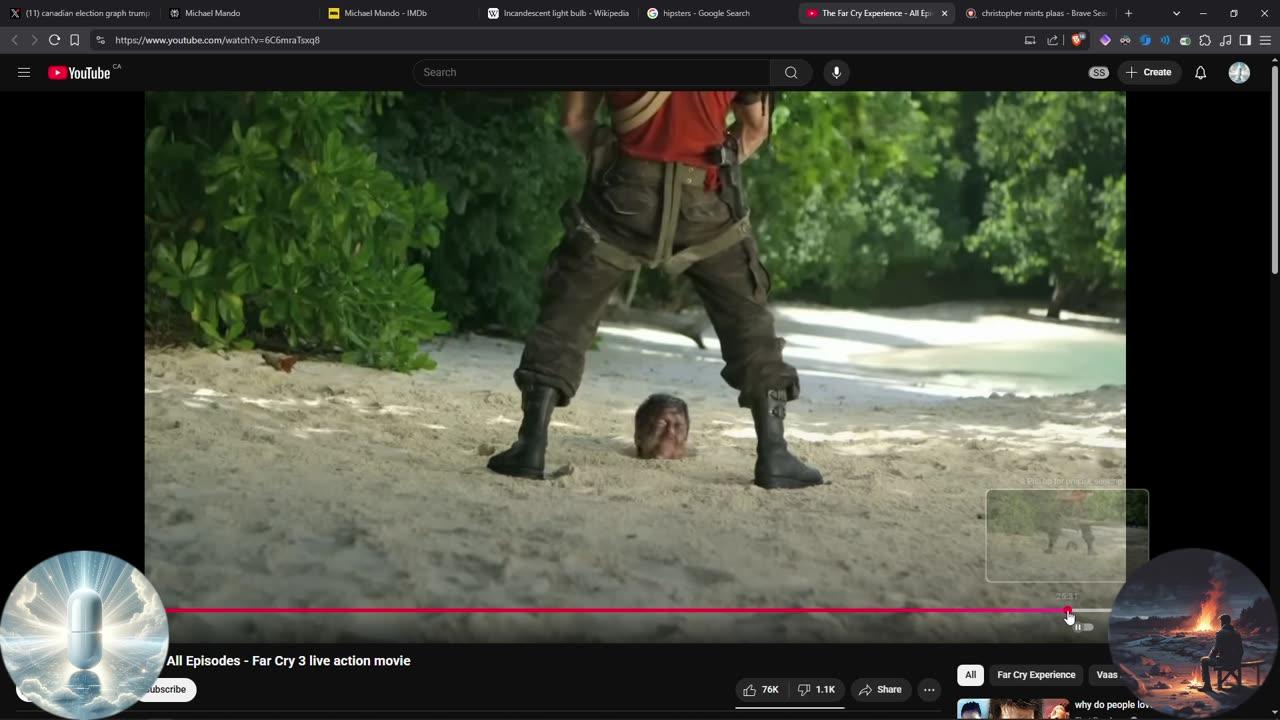Open the "why do people lov" recommended thumbnail

1013,709
